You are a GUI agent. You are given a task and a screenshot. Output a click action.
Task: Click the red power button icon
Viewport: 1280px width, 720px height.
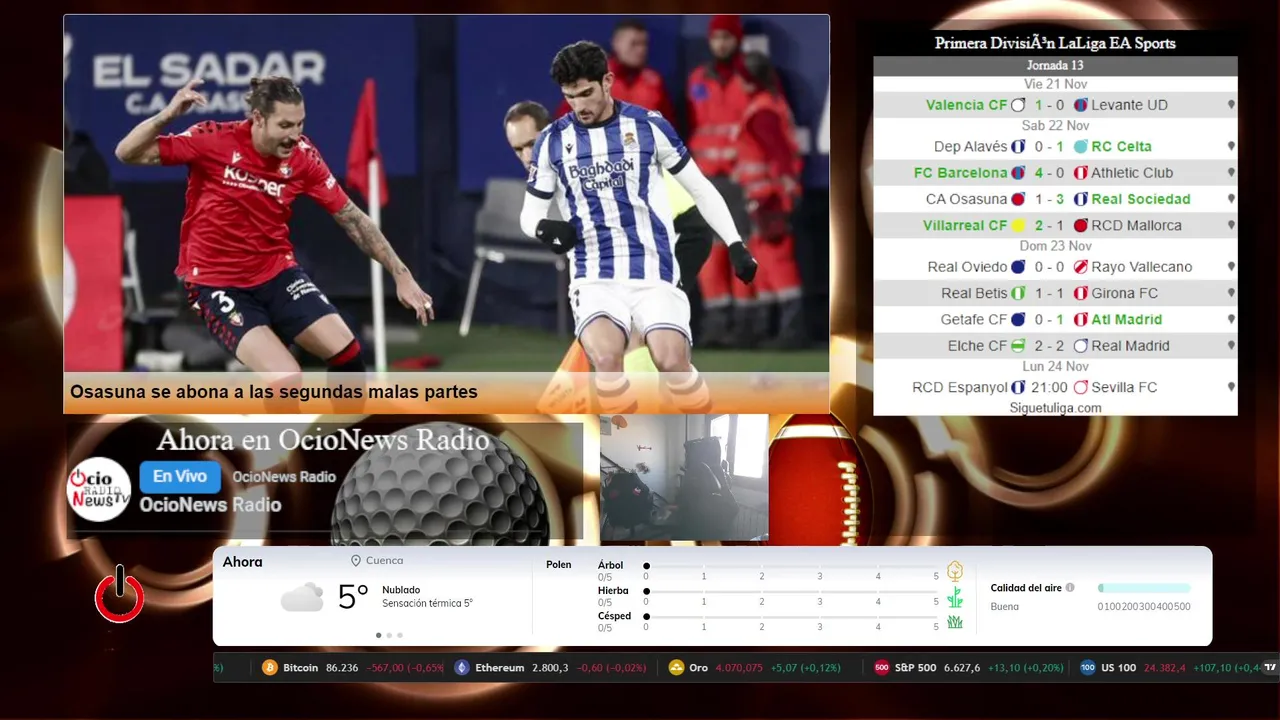pos(120,594)
